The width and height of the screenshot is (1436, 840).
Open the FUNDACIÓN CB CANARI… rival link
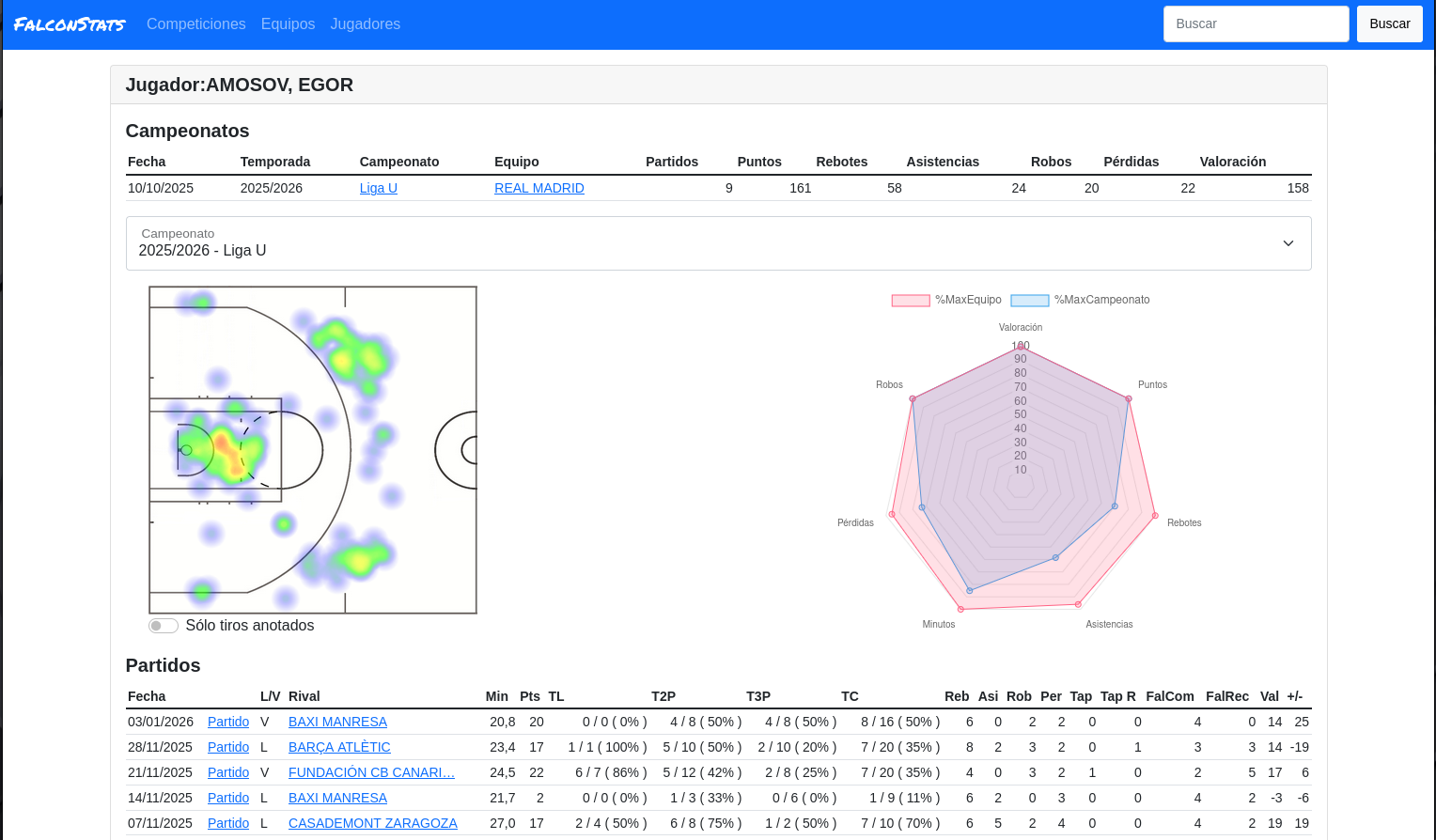tap(371, 772)
